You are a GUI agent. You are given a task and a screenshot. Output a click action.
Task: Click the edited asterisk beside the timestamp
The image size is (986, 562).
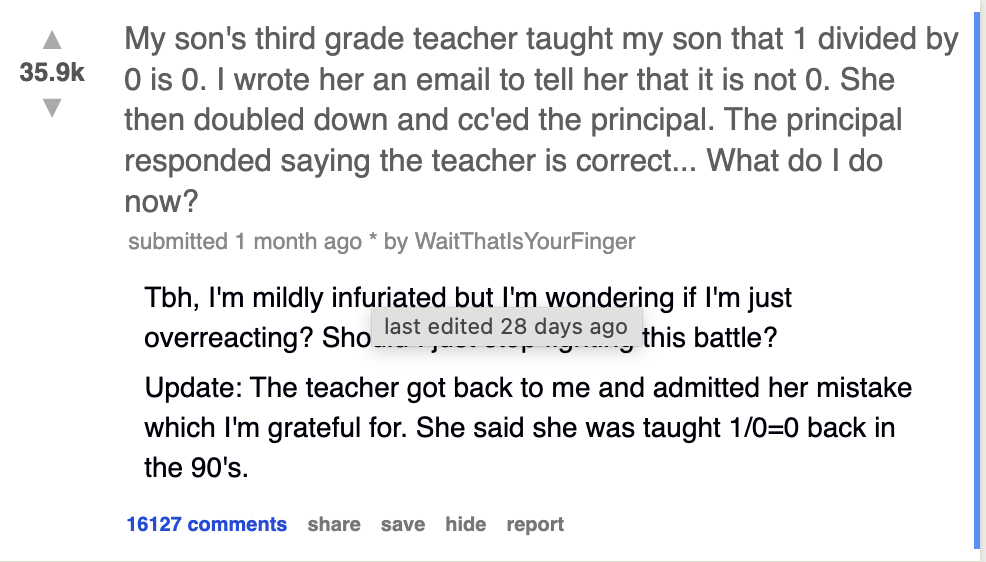point(373,241)
